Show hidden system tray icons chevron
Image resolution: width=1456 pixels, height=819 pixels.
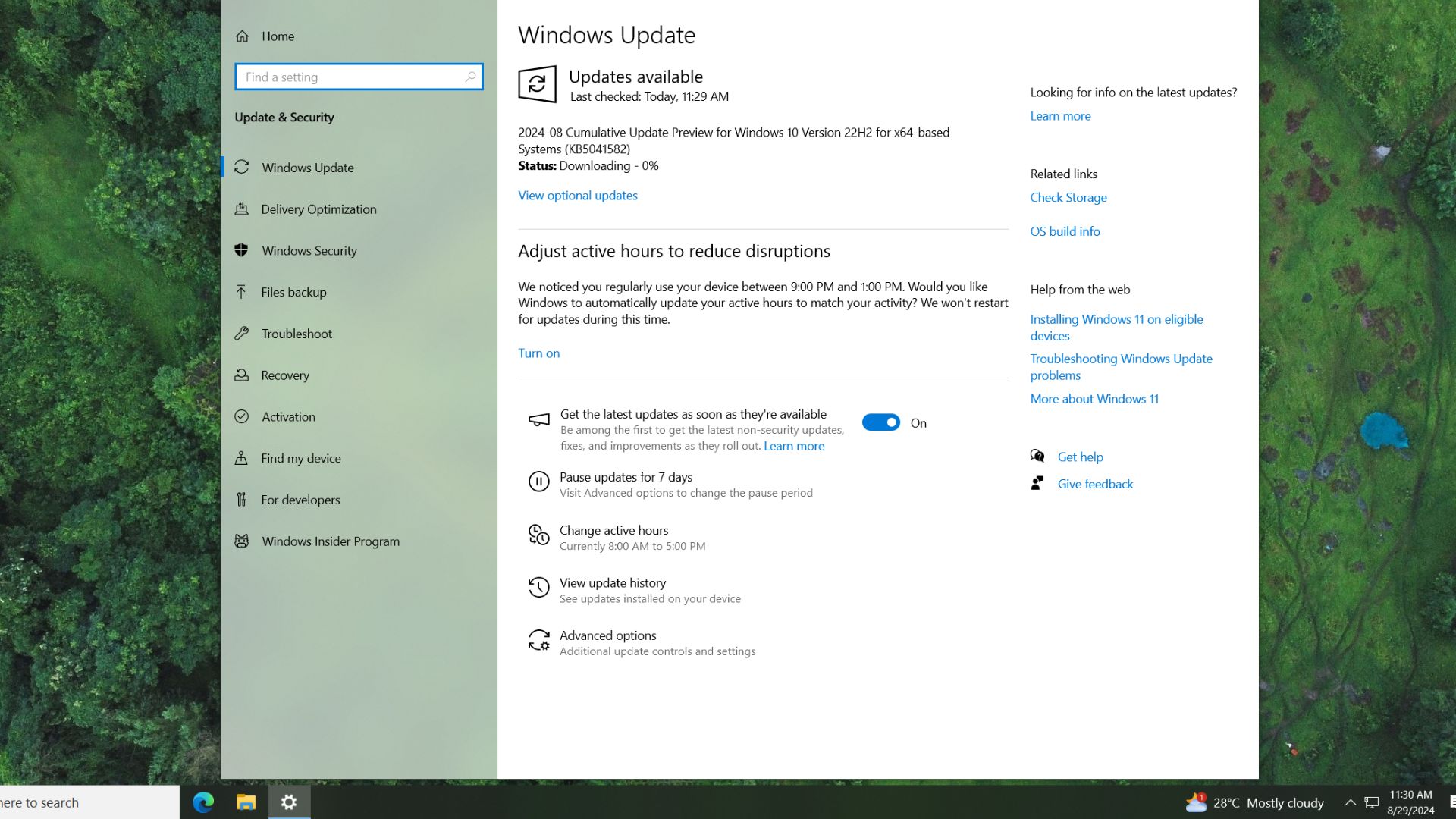pyautogui.click(x=1351, y=802)
